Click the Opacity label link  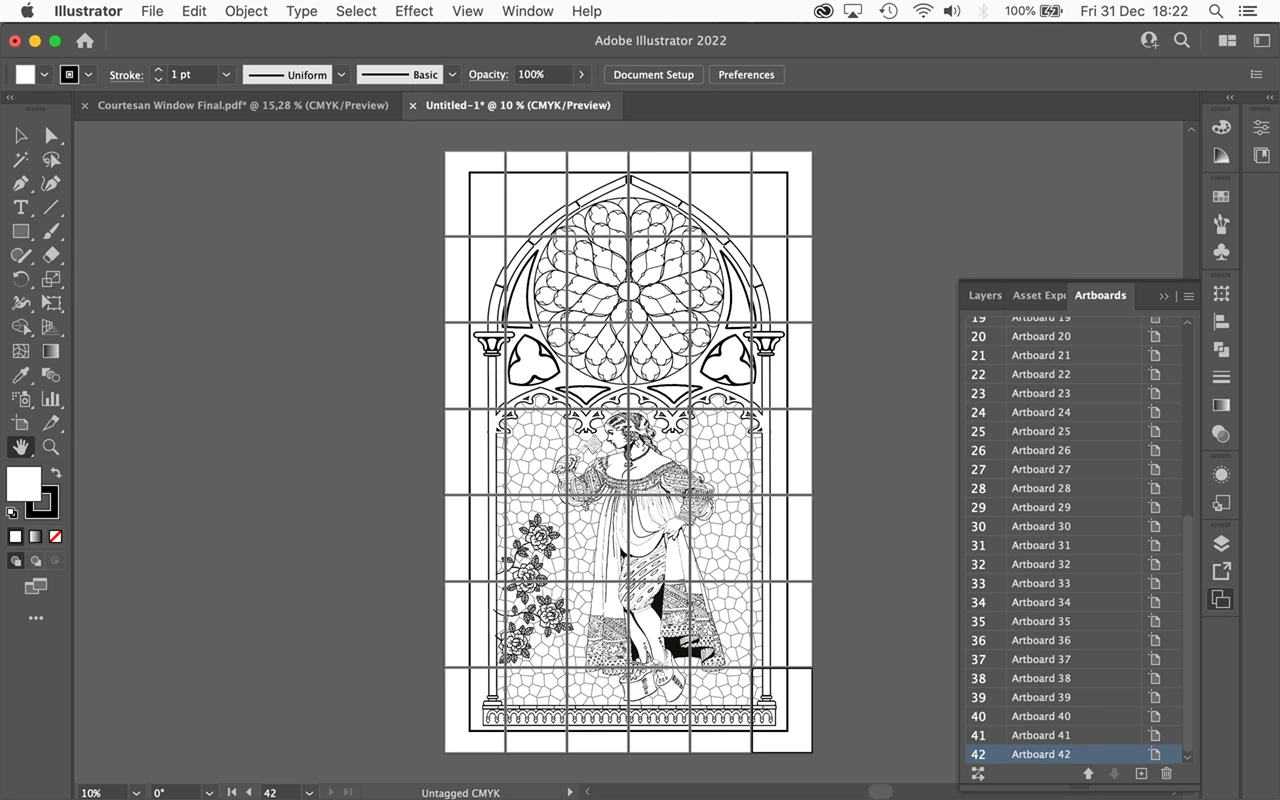click(x=488, y=75)
